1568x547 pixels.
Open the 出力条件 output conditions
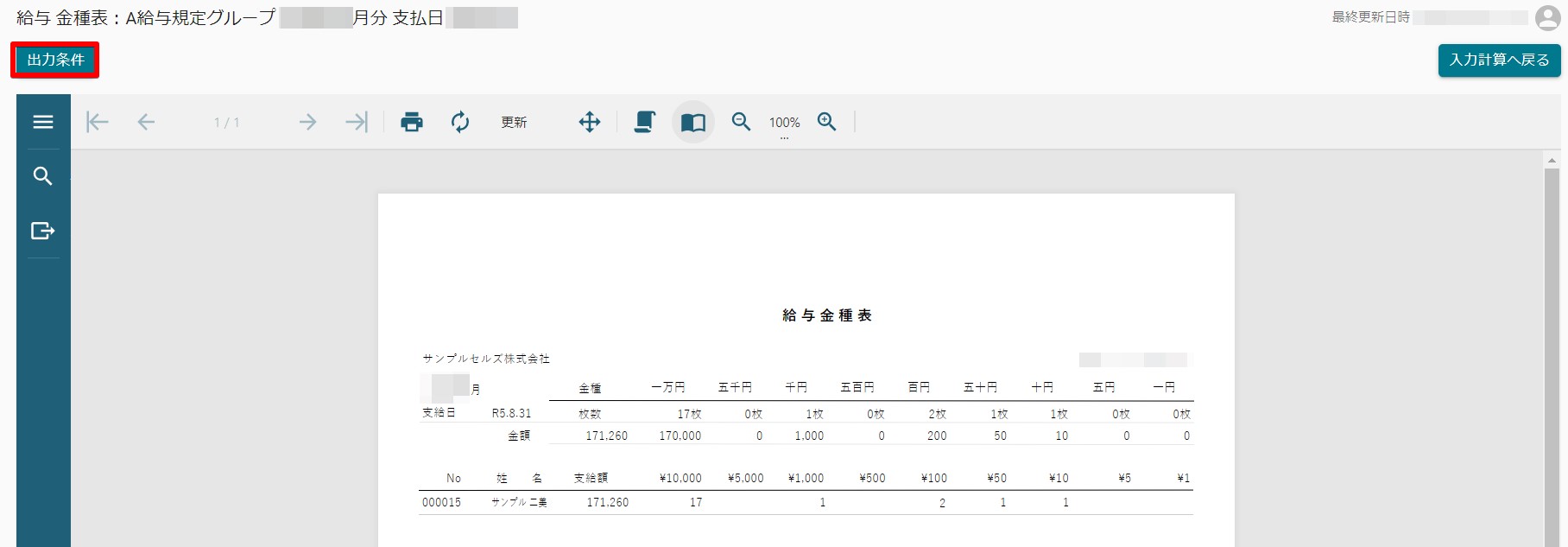click(55, 60)
